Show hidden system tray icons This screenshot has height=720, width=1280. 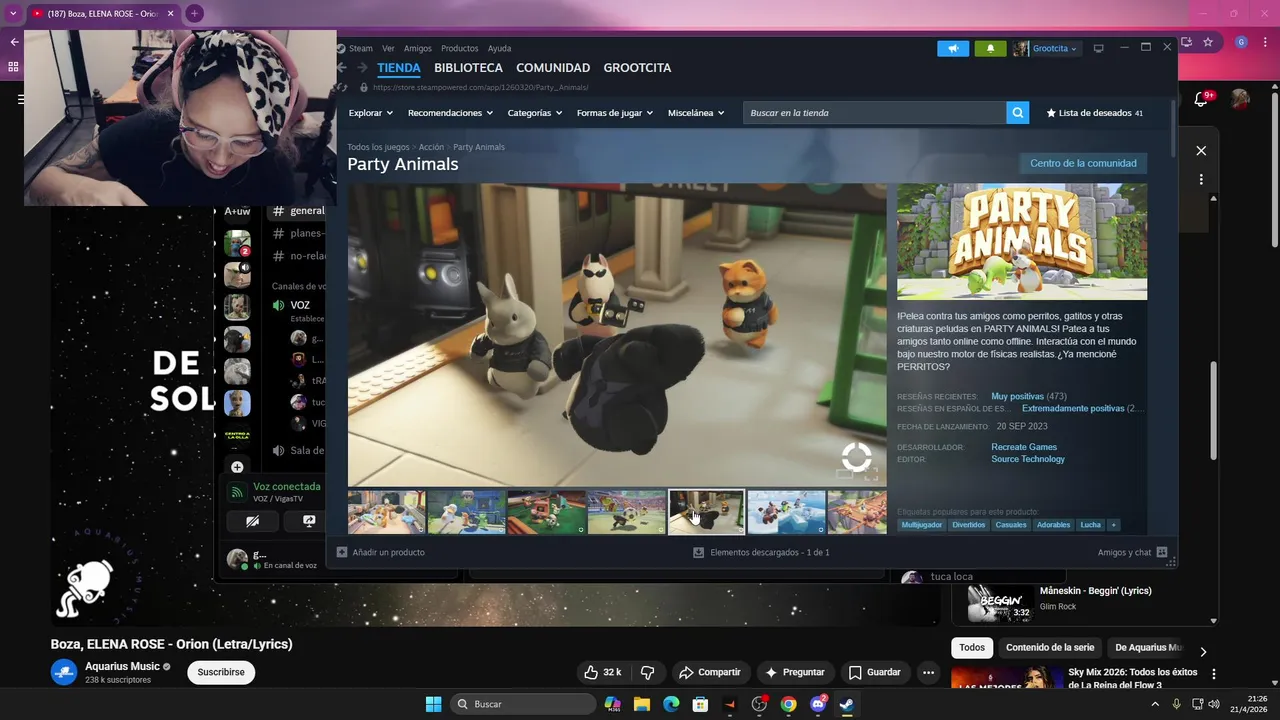click(x=1155, y=704)
